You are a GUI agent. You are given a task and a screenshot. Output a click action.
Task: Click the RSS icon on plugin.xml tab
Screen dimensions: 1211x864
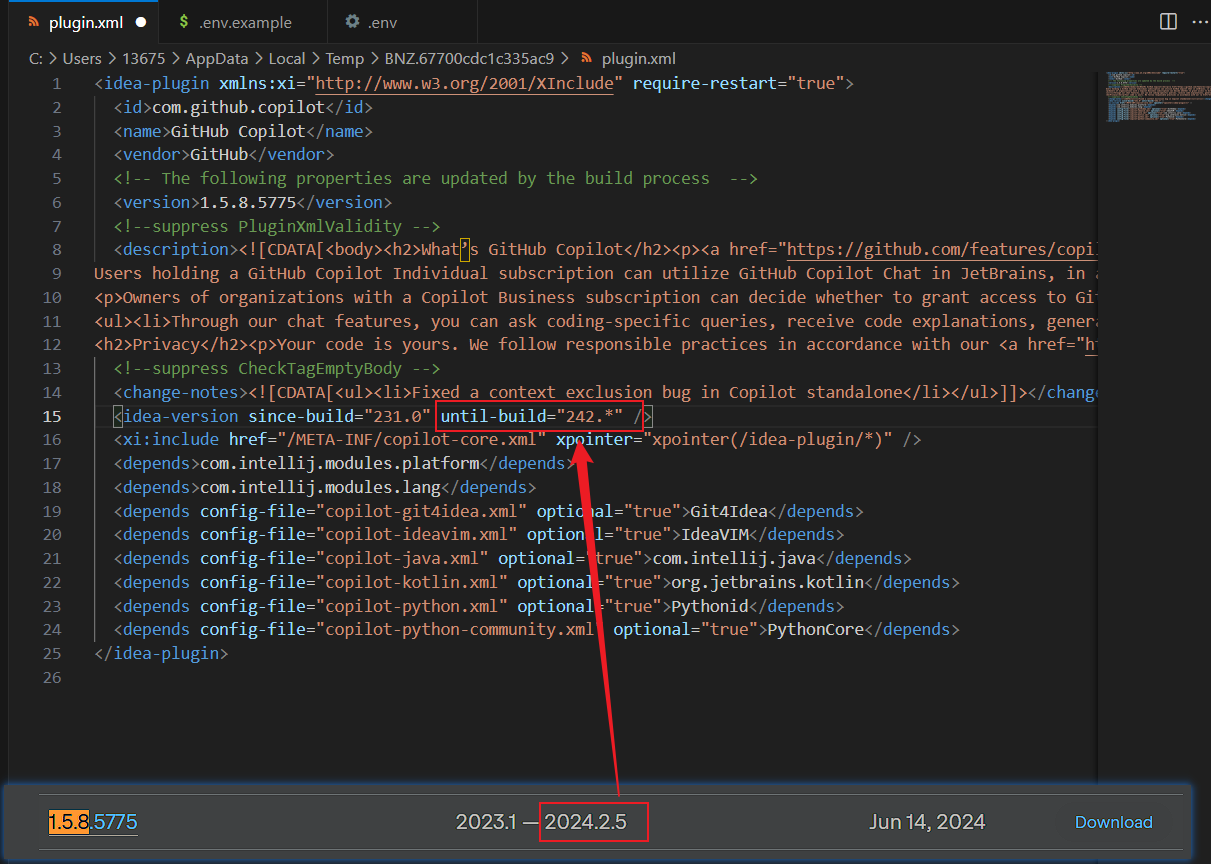34,21
